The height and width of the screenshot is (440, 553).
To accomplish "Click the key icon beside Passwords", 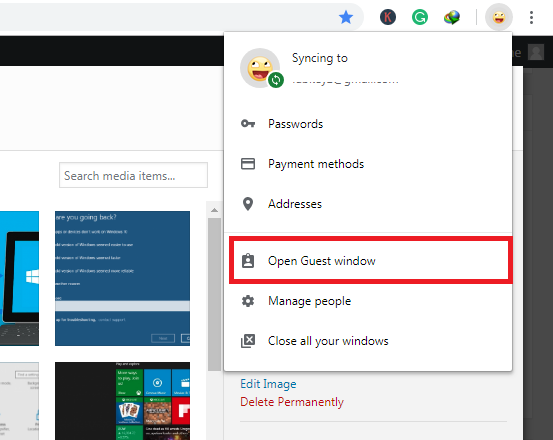I will (x=248, y=124).
